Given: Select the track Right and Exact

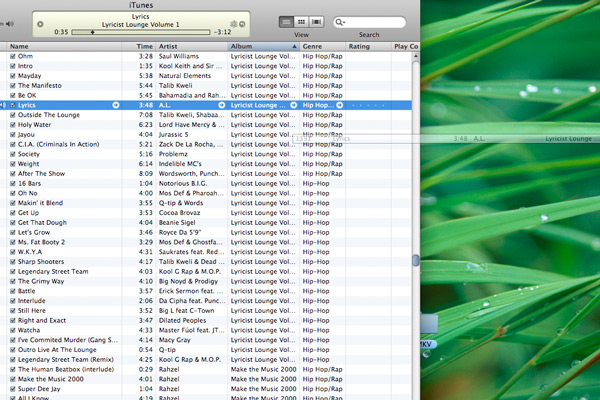Looking at the screenshot, I should coord(42,320).
